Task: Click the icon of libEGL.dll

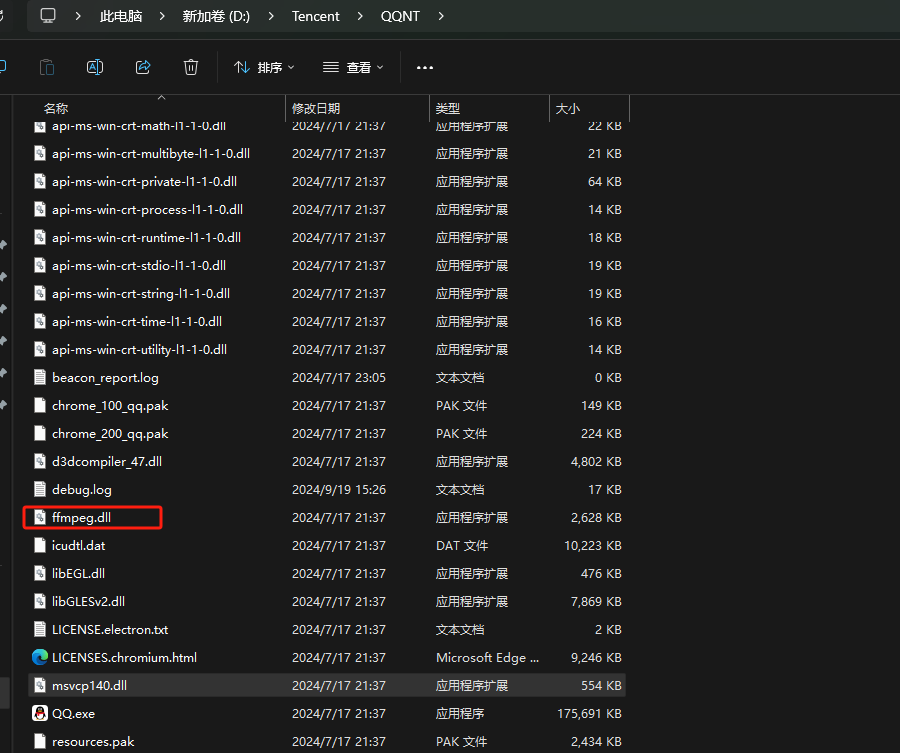Action: pos(40,573)
